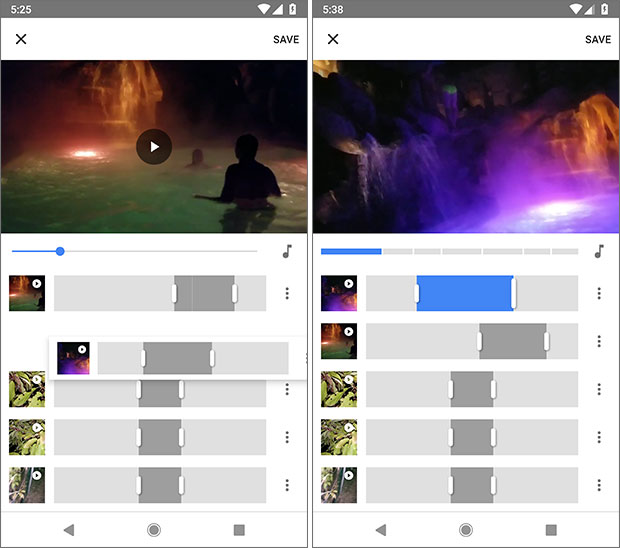Image resolution: width=620 pixels, height=548 pixels.
Task: Open the music note options in the 5:38 screen
Action: click(599, 251)
